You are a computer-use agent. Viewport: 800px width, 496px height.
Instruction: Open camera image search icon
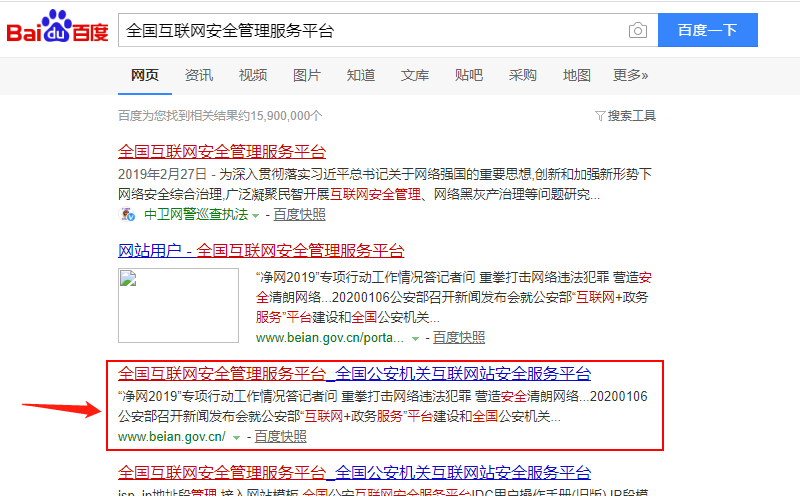tap(638, 31)
